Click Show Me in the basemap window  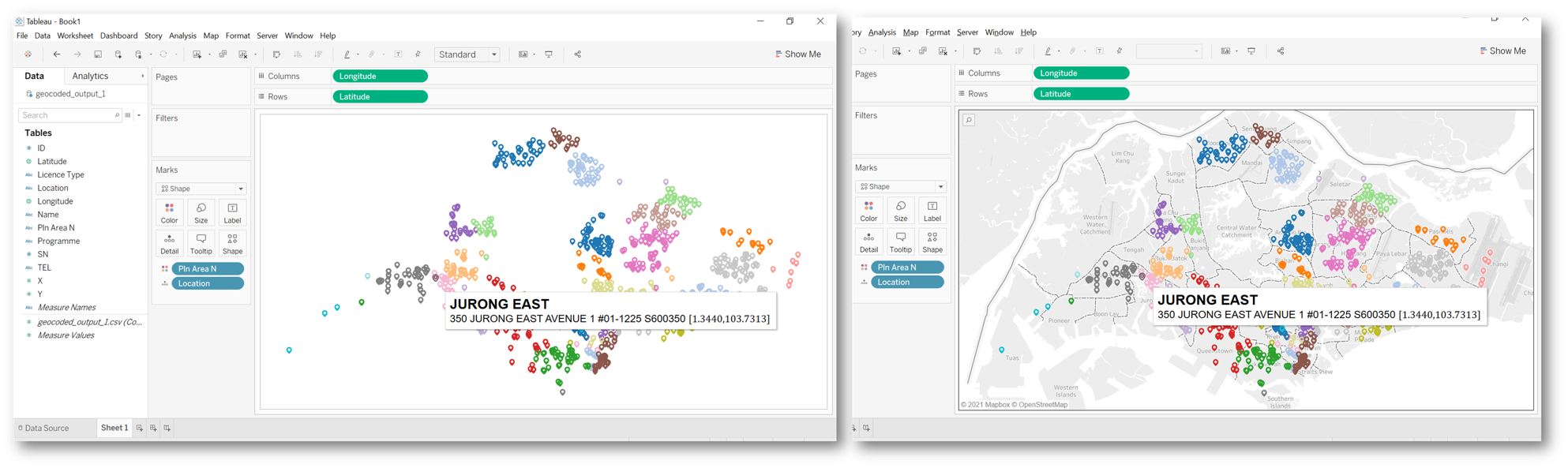1502,51
